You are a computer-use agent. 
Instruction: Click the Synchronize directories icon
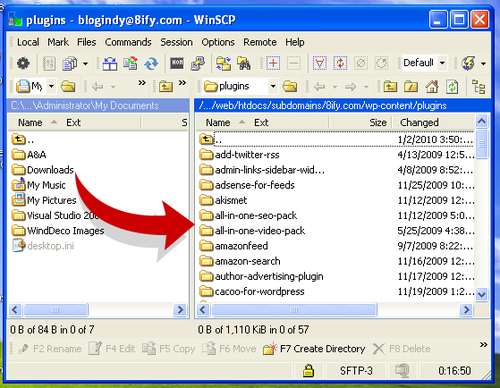coord(130,63)
